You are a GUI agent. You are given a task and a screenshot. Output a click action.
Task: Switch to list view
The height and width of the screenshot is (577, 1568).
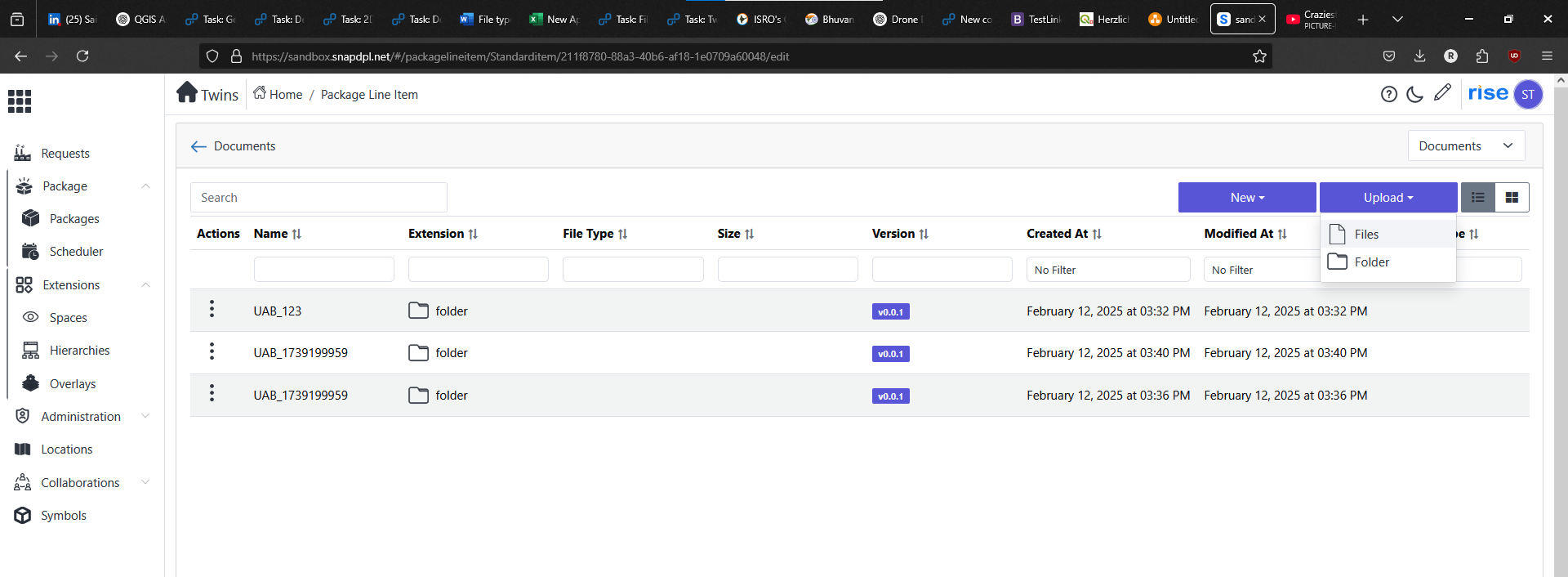tap(1478, 198)
